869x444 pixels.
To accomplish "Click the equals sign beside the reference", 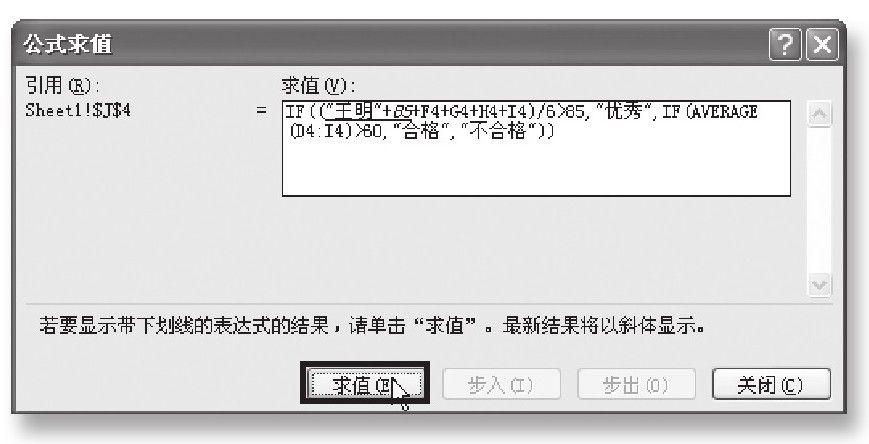I will (262, 110).
